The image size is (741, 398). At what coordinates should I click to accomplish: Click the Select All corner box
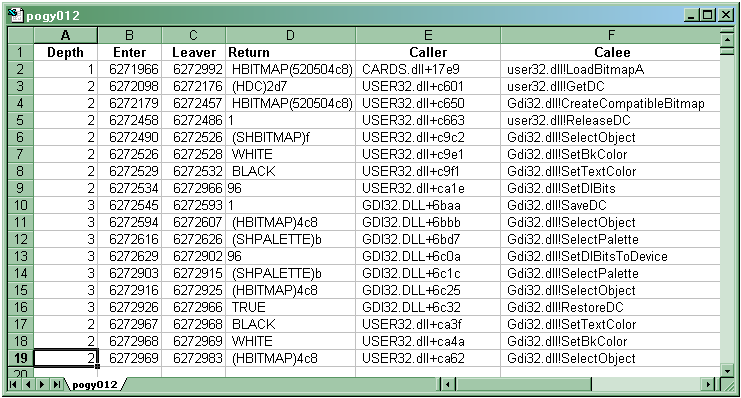click(x=21, y=35)
